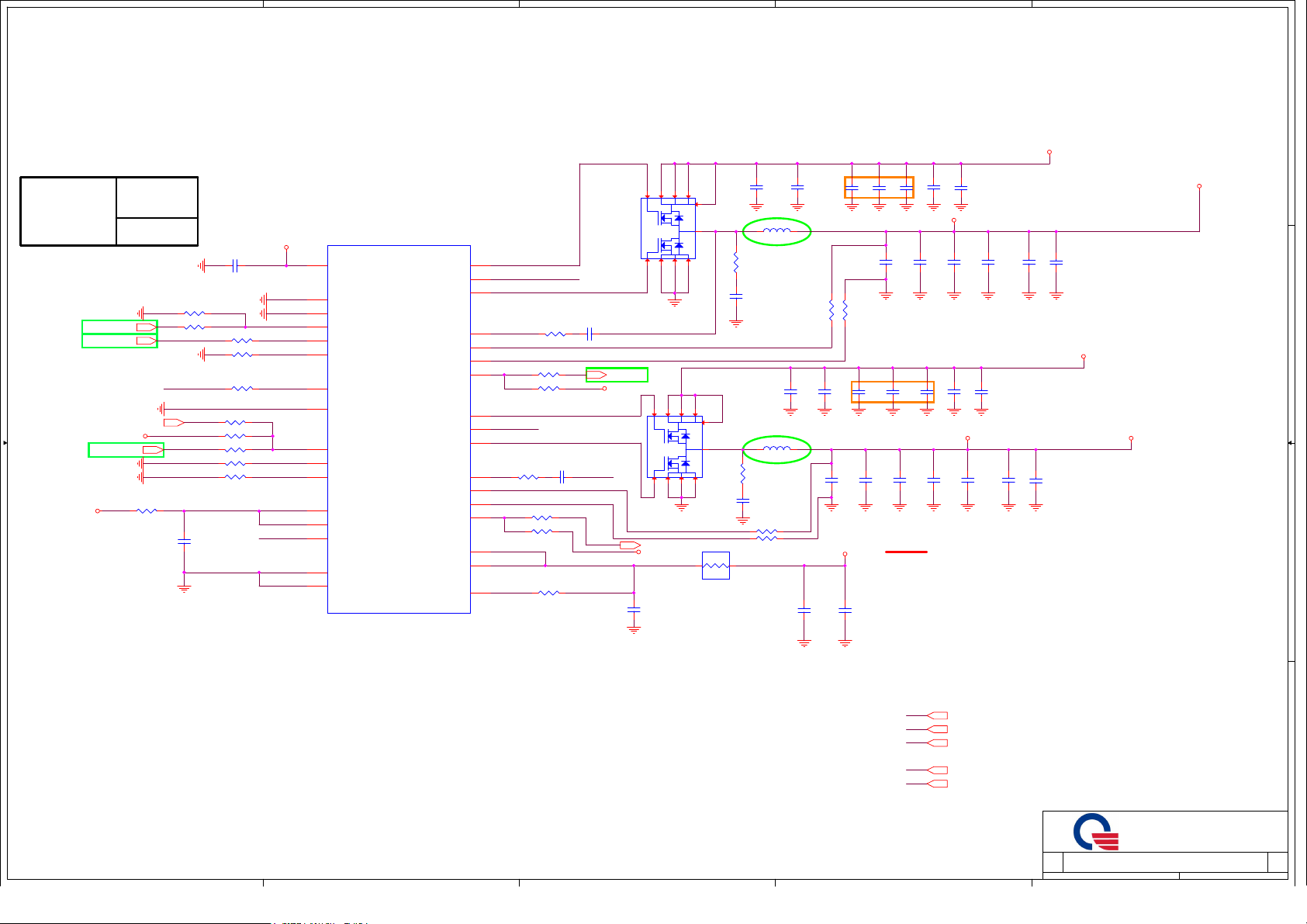Pick the lower orange-boxed capacitor group
This screenshot has width=1307, height=924.
(893, 392)
